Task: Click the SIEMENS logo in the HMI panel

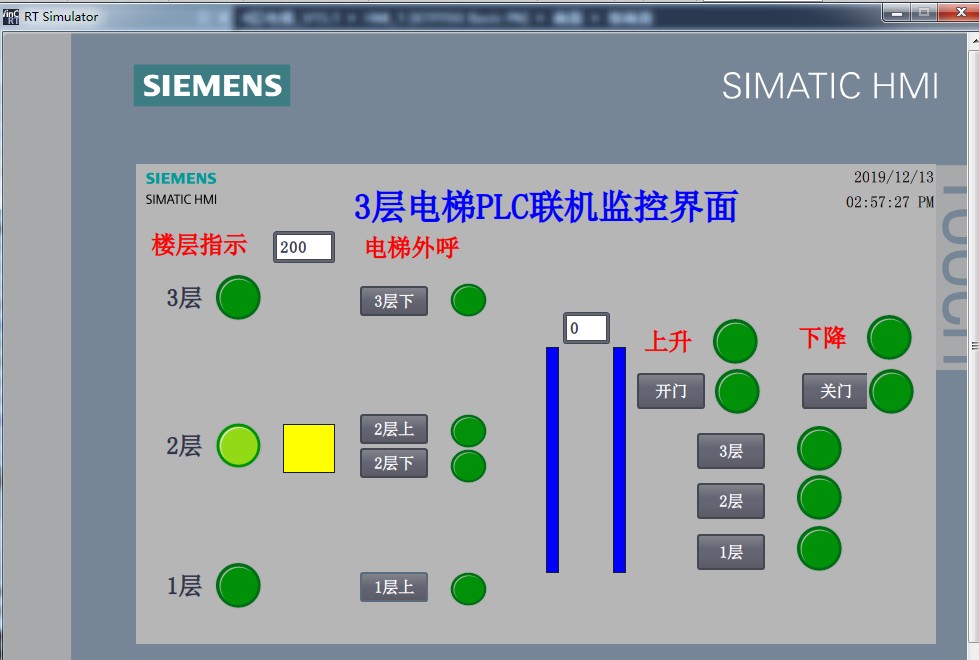Action: coord(180,176)
